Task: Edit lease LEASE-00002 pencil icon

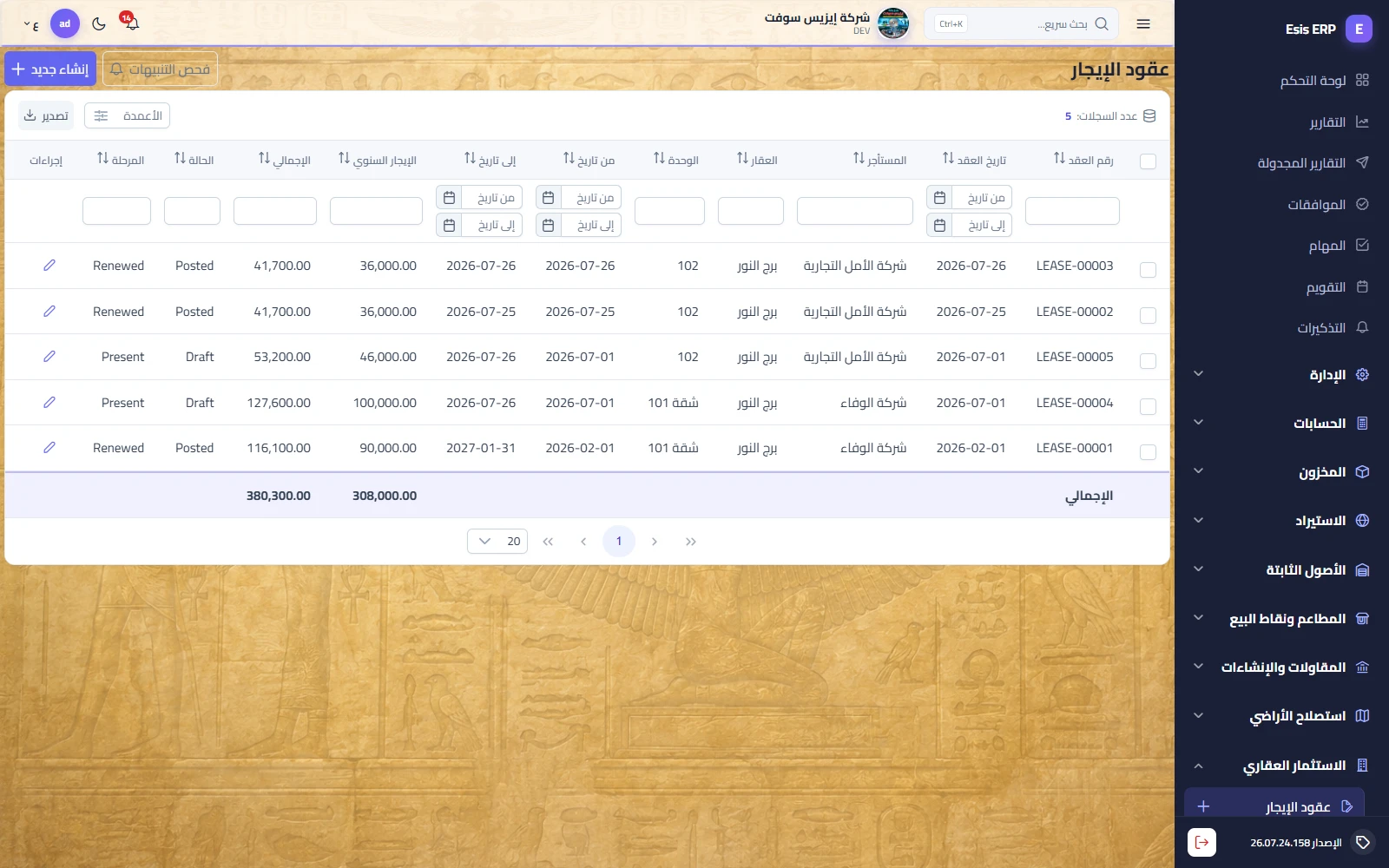Action: coord(49,311)
